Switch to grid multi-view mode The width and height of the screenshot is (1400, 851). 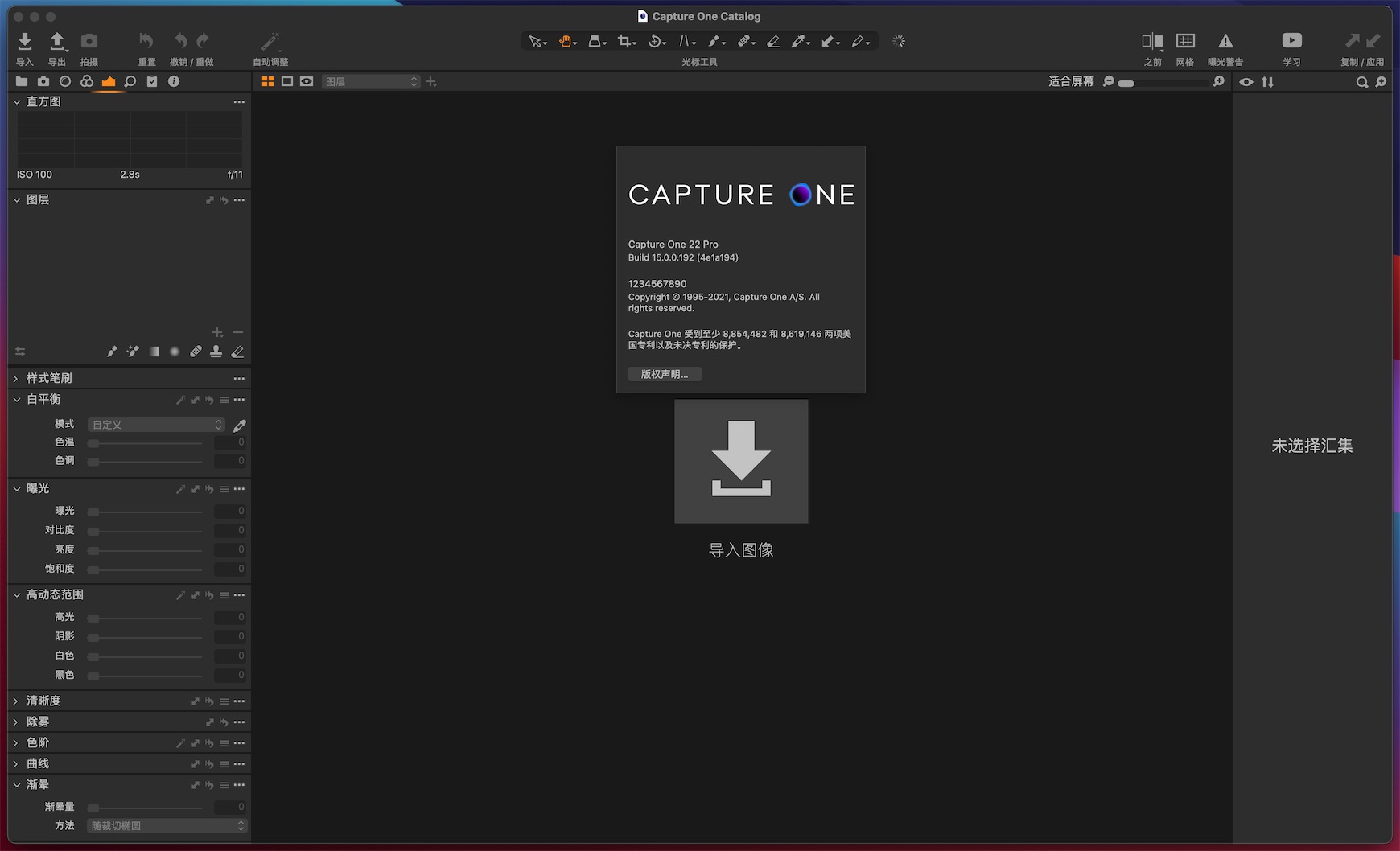pos(268,81)
